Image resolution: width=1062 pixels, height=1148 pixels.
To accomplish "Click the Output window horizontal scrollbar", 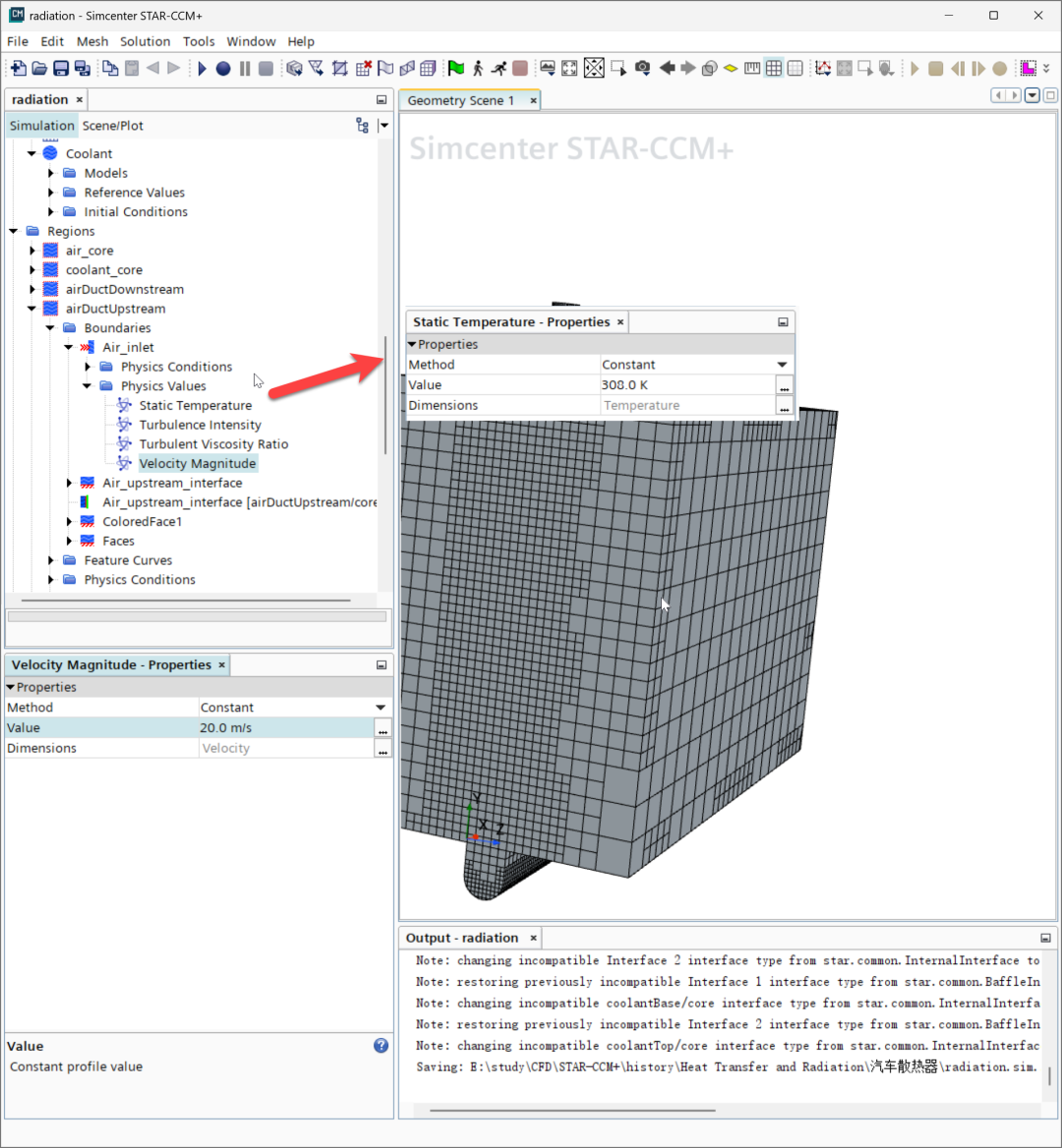I will [x=572, y=1111].
